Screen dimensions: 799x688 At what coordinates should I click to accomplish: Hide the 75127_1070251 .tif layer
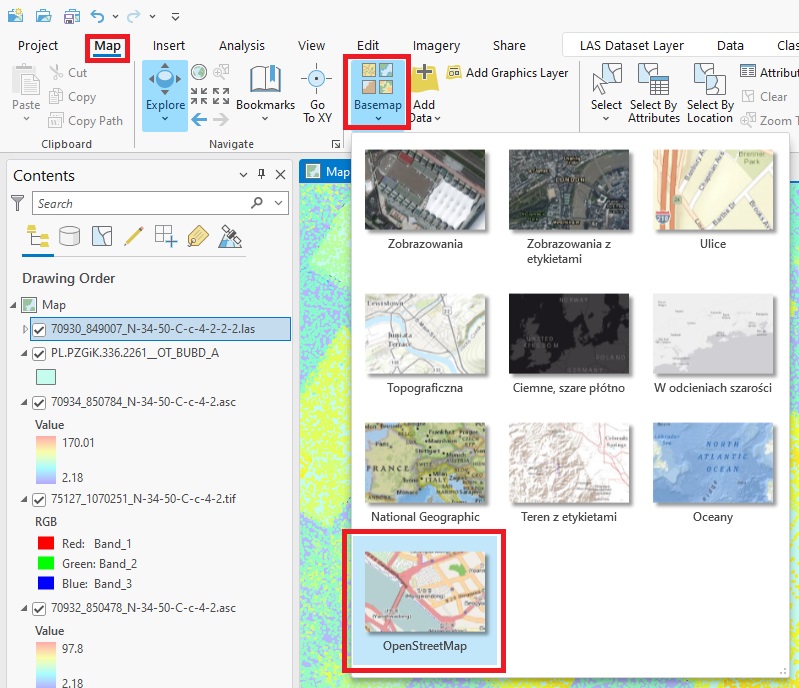40,497
